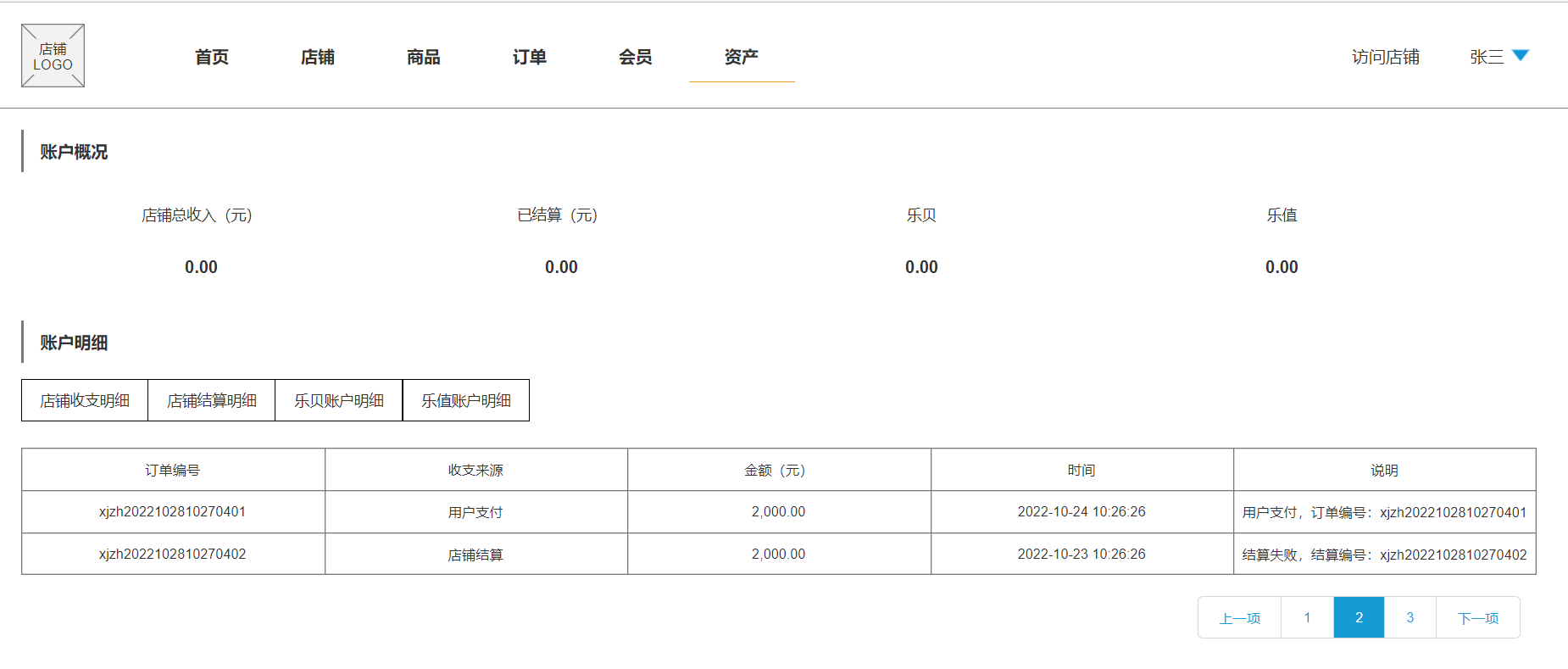The width and height of the screenshot is (1568, 669).
Task: Click 0.00 value under 乐值
Action: (x=1282, y=267)
